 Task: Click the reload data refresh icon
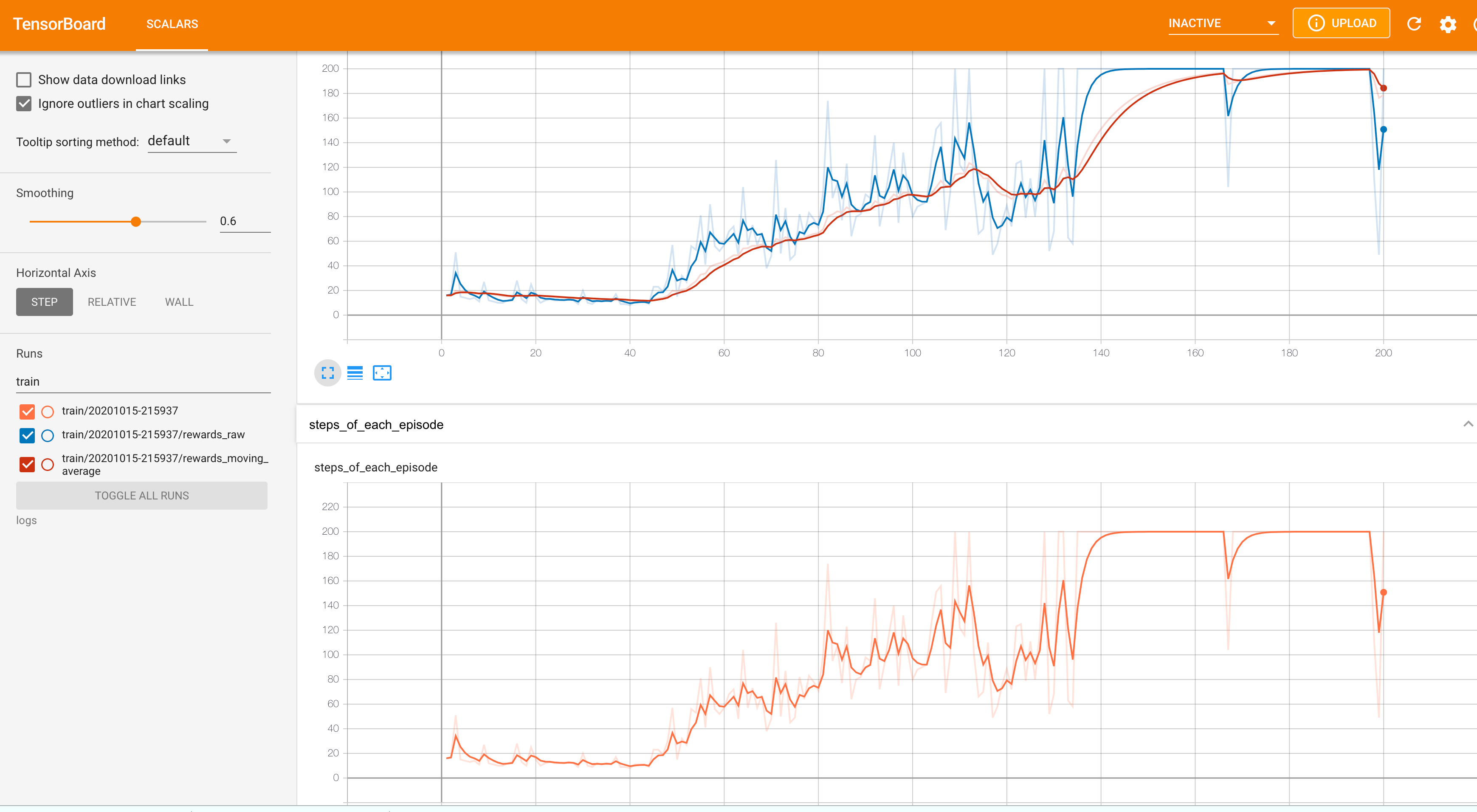tap(1414, 23)
